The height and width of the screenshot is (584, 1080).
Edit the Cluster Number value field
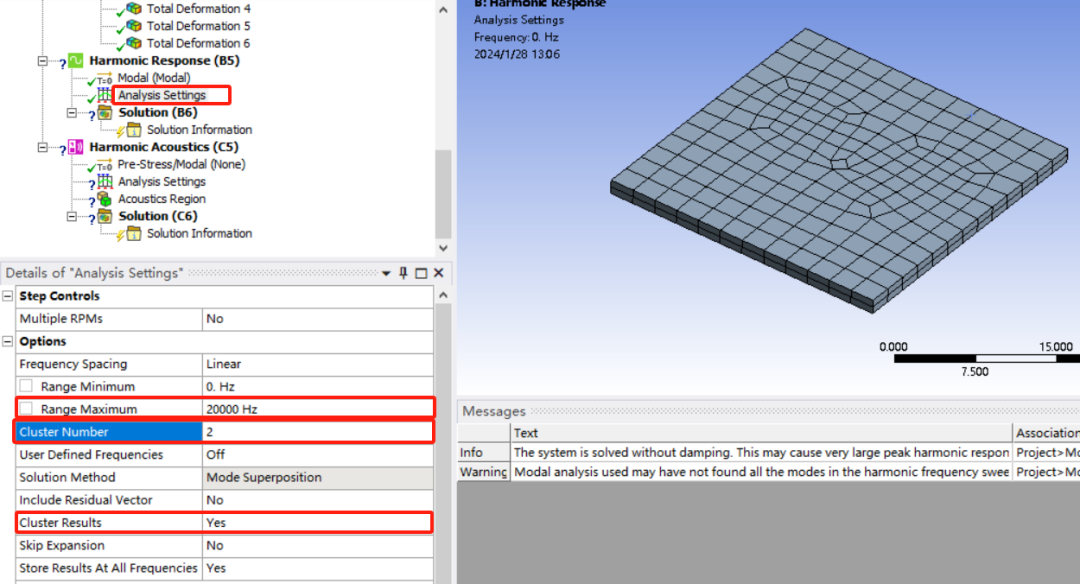click(318, 432)
